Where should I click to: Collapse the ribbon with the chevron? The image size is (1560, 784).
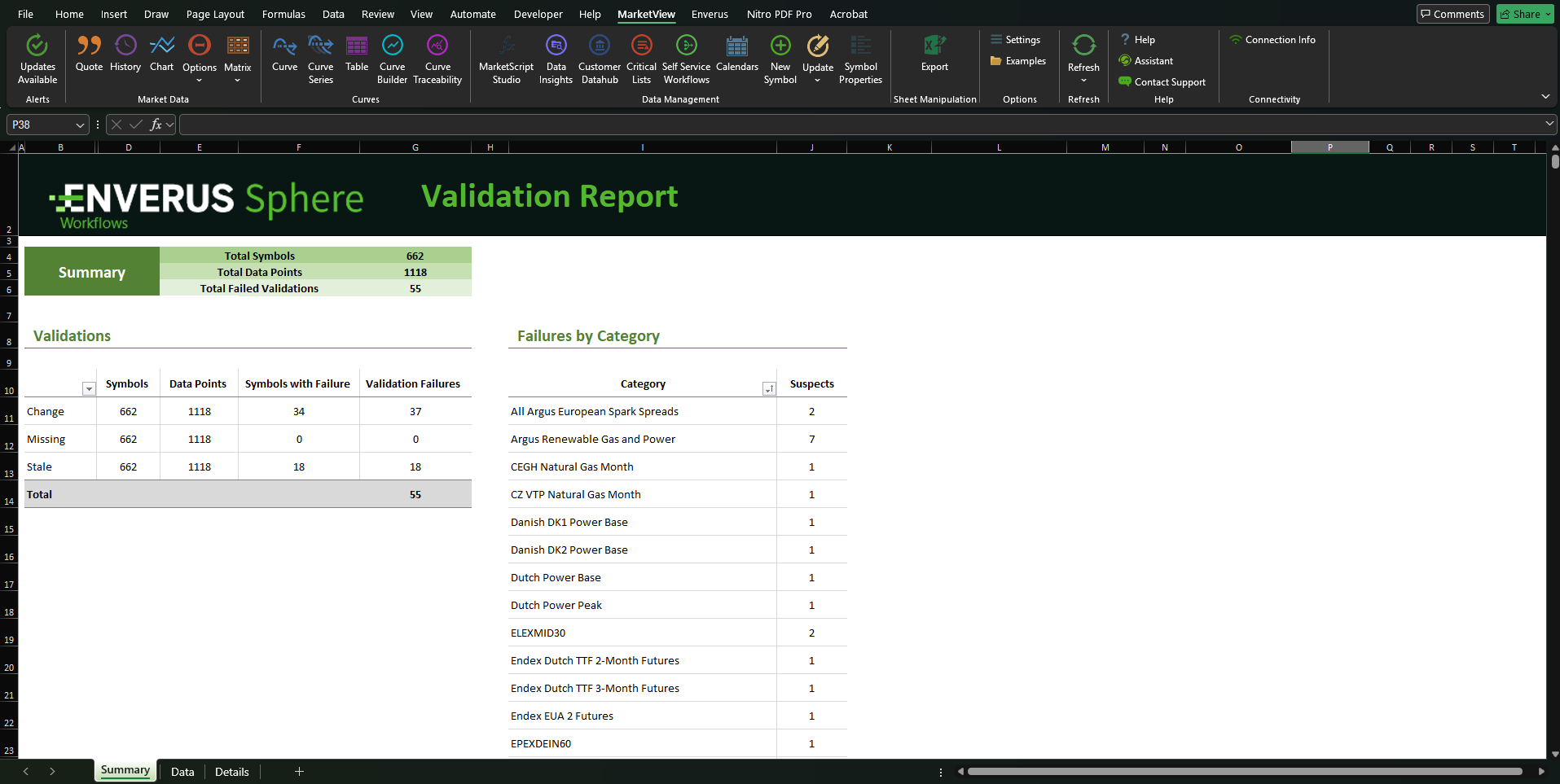tap(1545, 97)
